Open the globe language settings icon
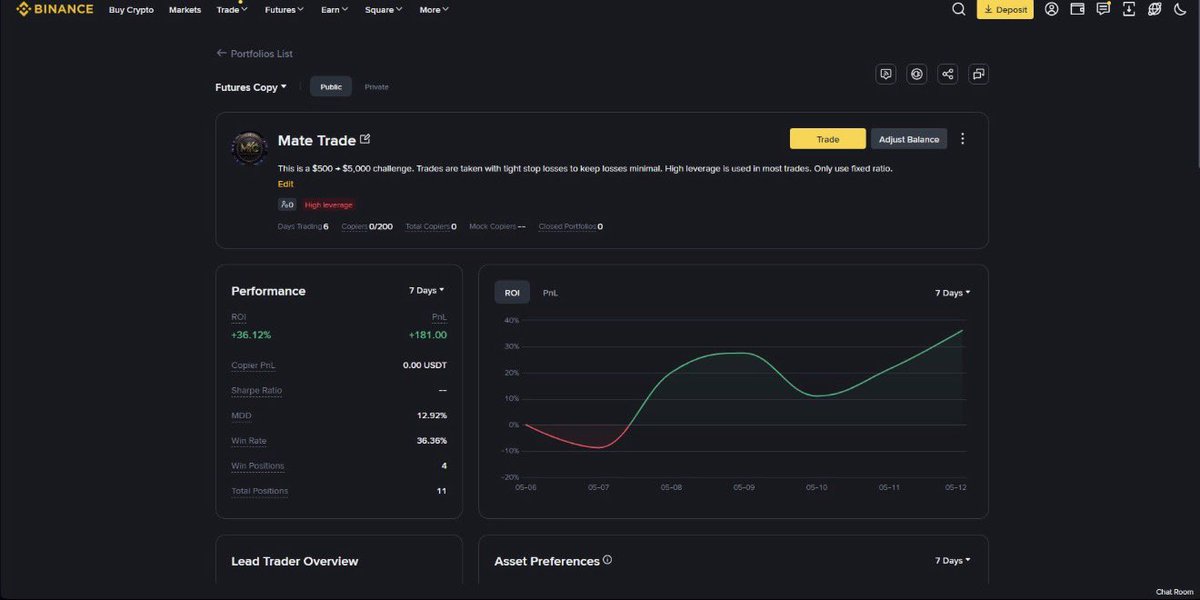Image resolution: width=1200 pixels, height=600 pixels. point(1155,9)
